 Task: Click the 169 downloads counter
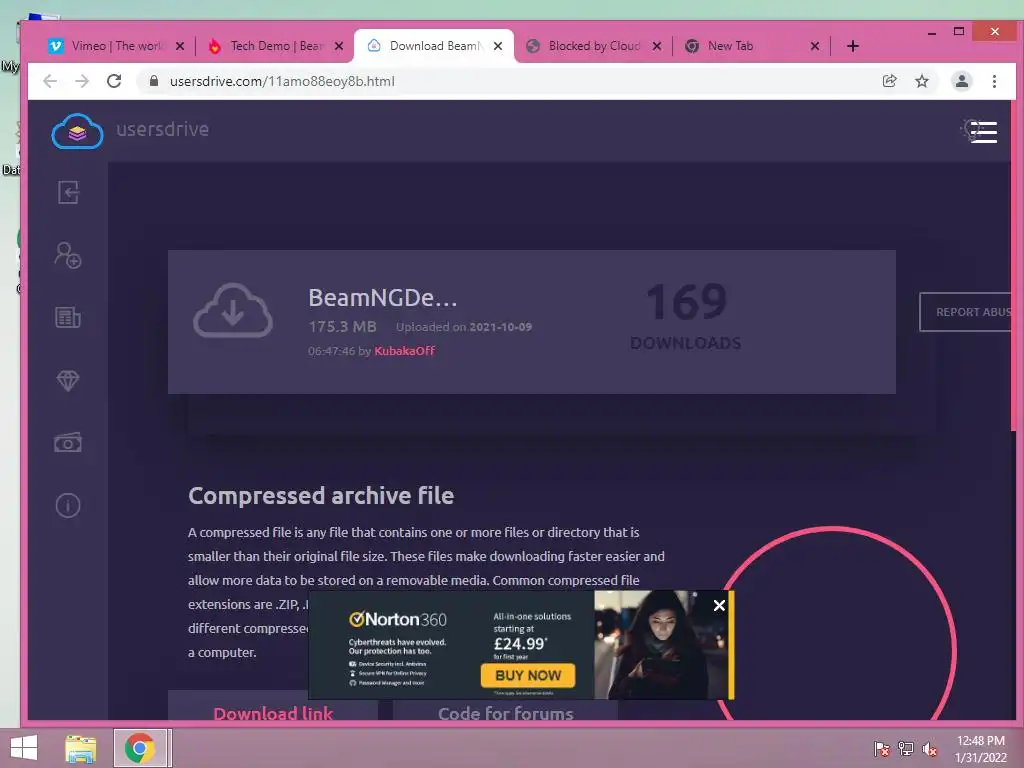click(x=686, y=302)
